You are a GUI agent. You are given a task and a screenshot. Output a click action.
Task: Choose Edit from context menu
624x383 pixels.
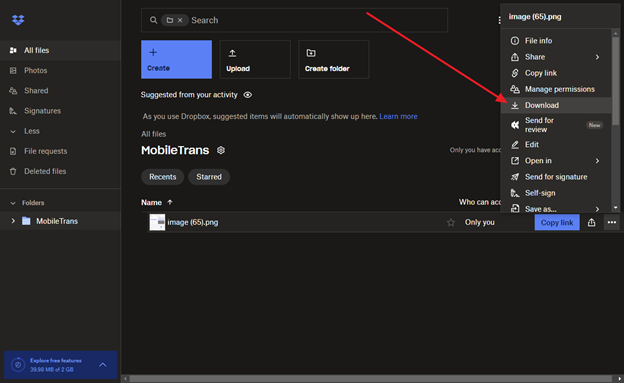pos(556,145)
